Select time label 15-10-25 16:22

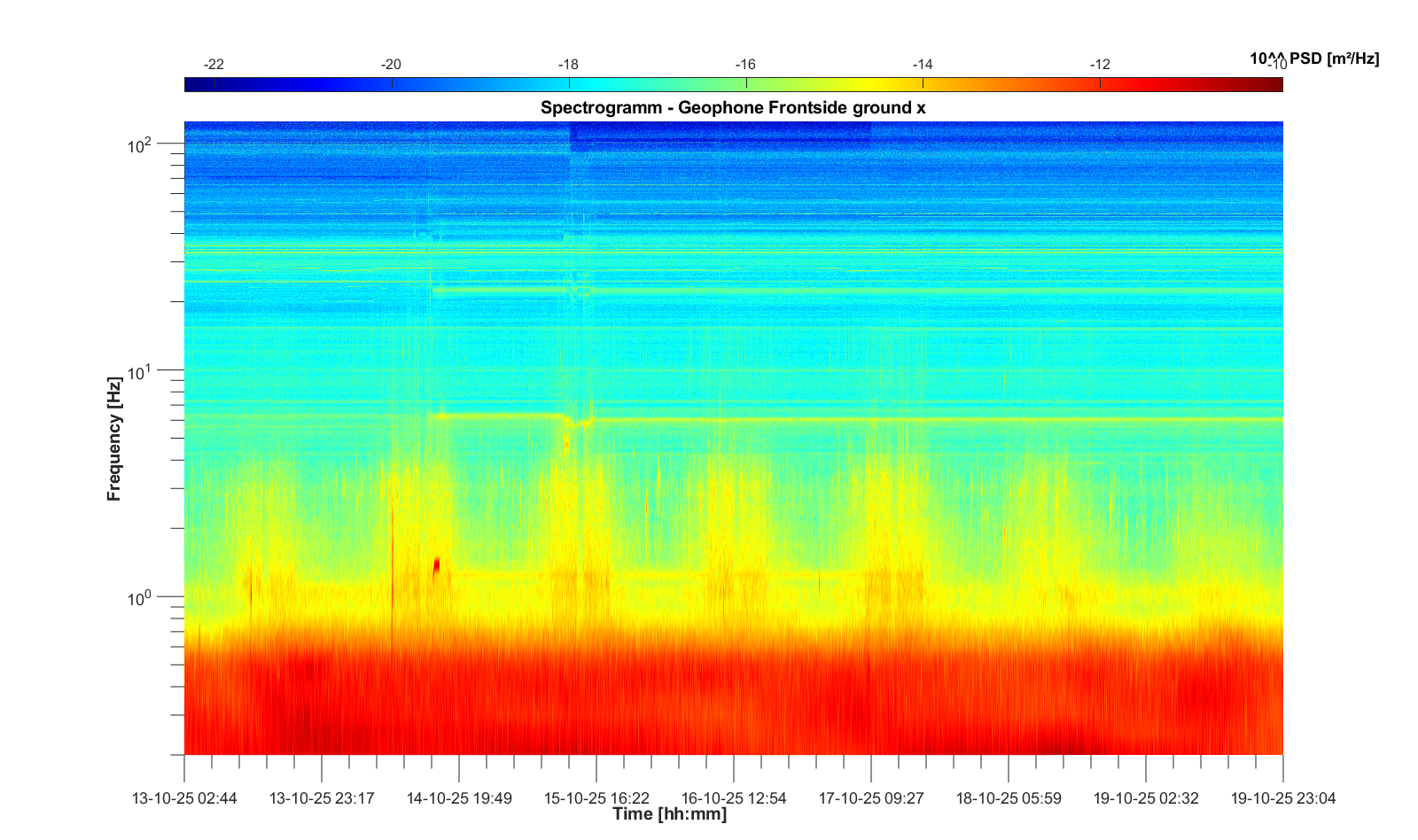point(596,798)
